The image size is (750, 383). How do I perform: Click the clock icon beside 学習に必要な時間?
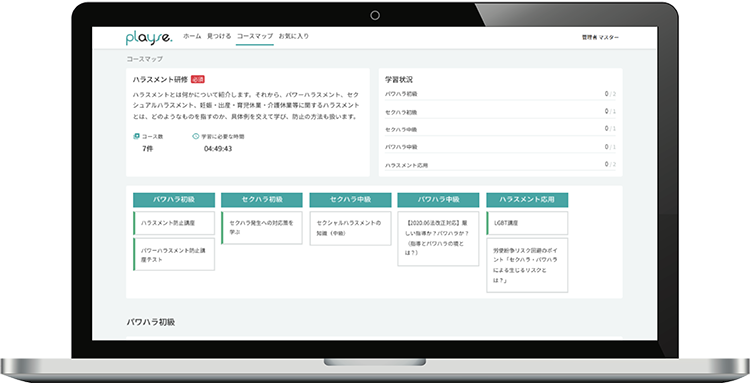pos(196,136)
